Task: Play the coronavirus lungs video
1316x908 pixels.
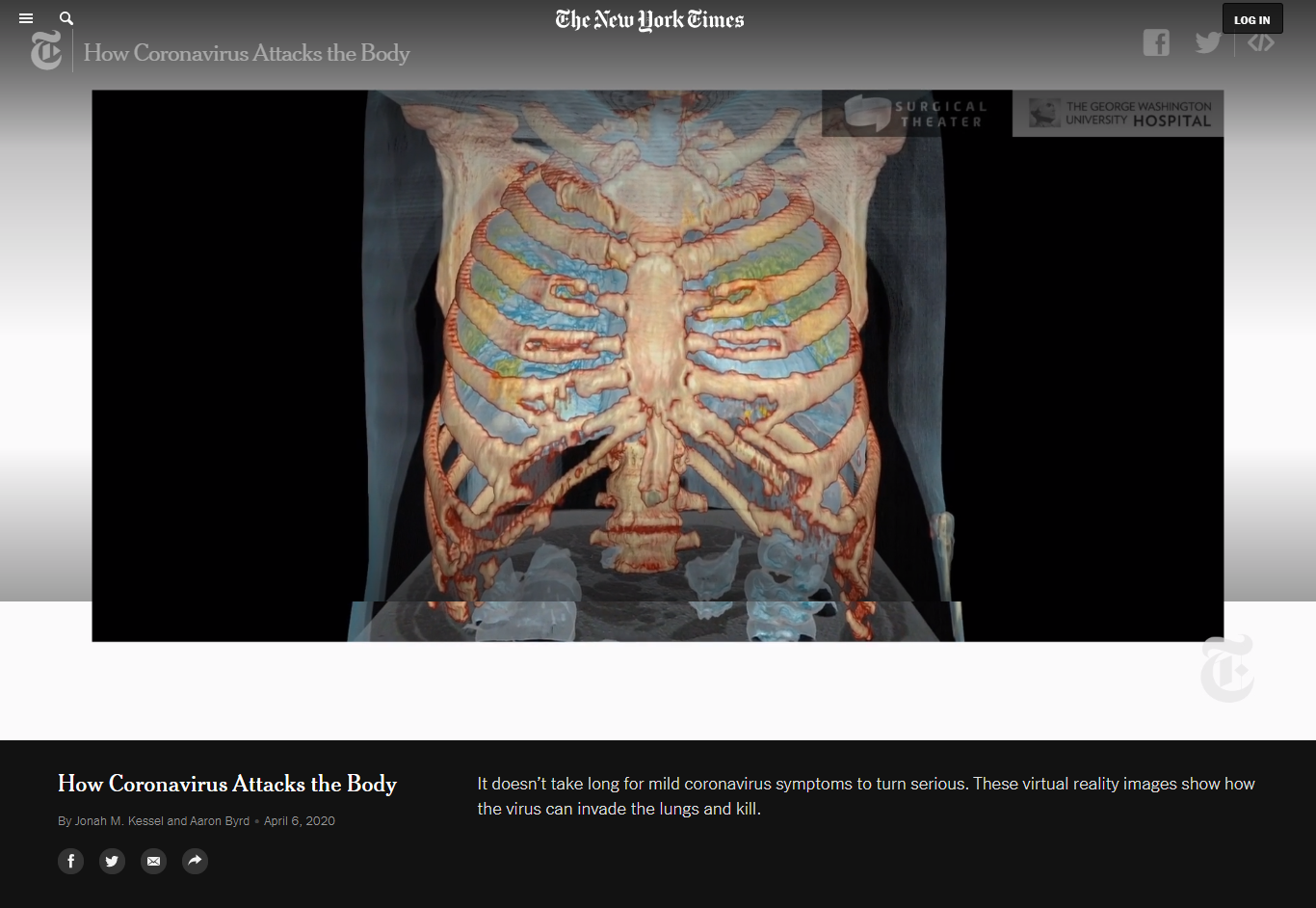Action: 658,365
